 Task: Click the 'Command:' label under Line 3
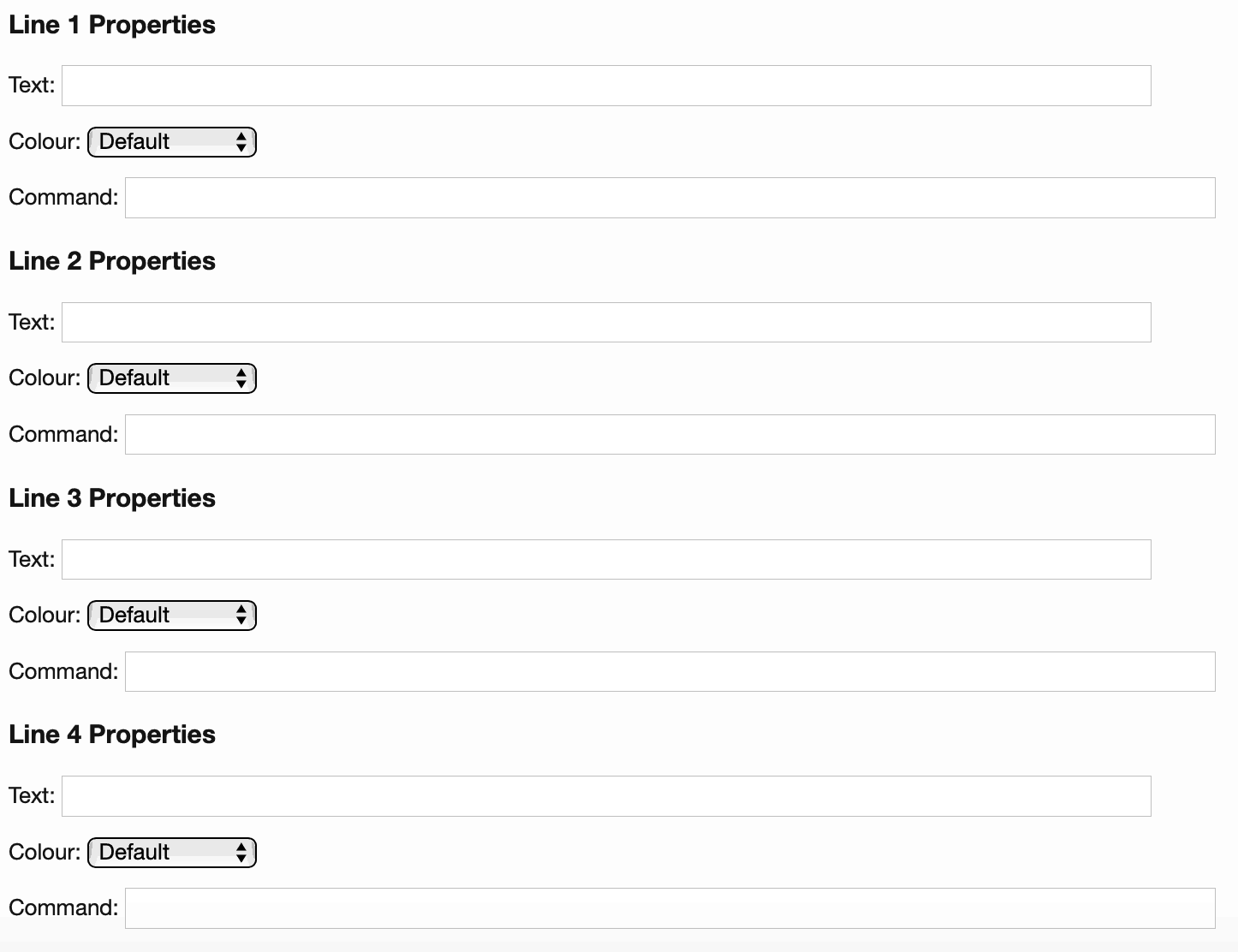click(x=63, y=672)
